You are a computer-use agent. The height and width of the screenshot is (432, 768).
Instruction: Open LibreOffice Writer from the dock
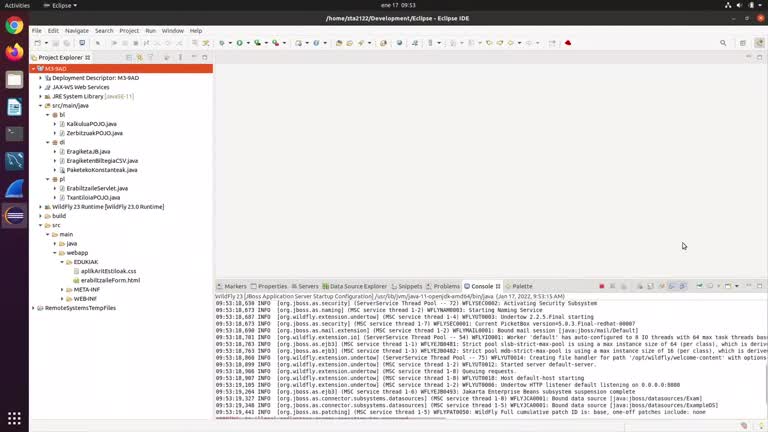tap(14, 106)
